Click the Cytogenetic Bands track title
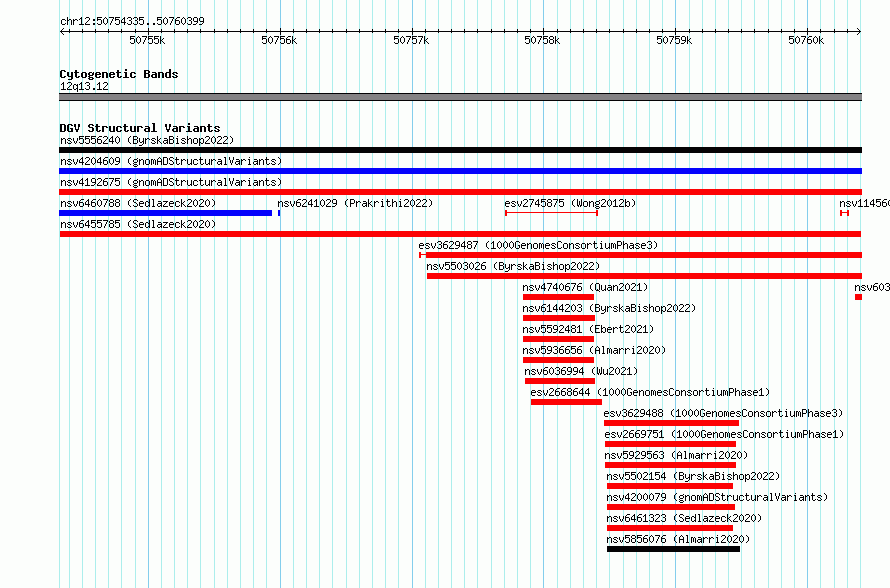This screenshot has width=890, height=588. [119, 74]
